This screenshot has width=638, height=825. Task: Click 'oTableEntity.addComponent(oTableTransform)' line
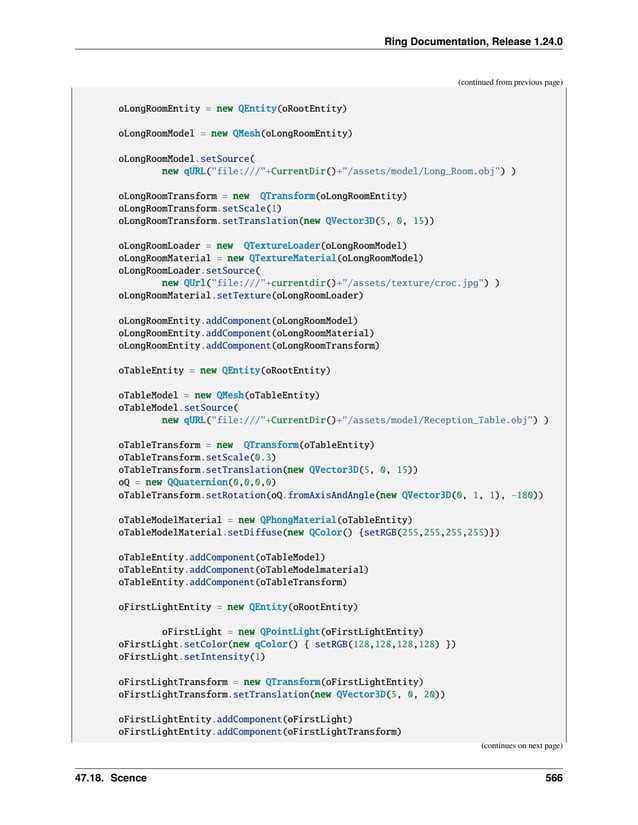point(232,582)
